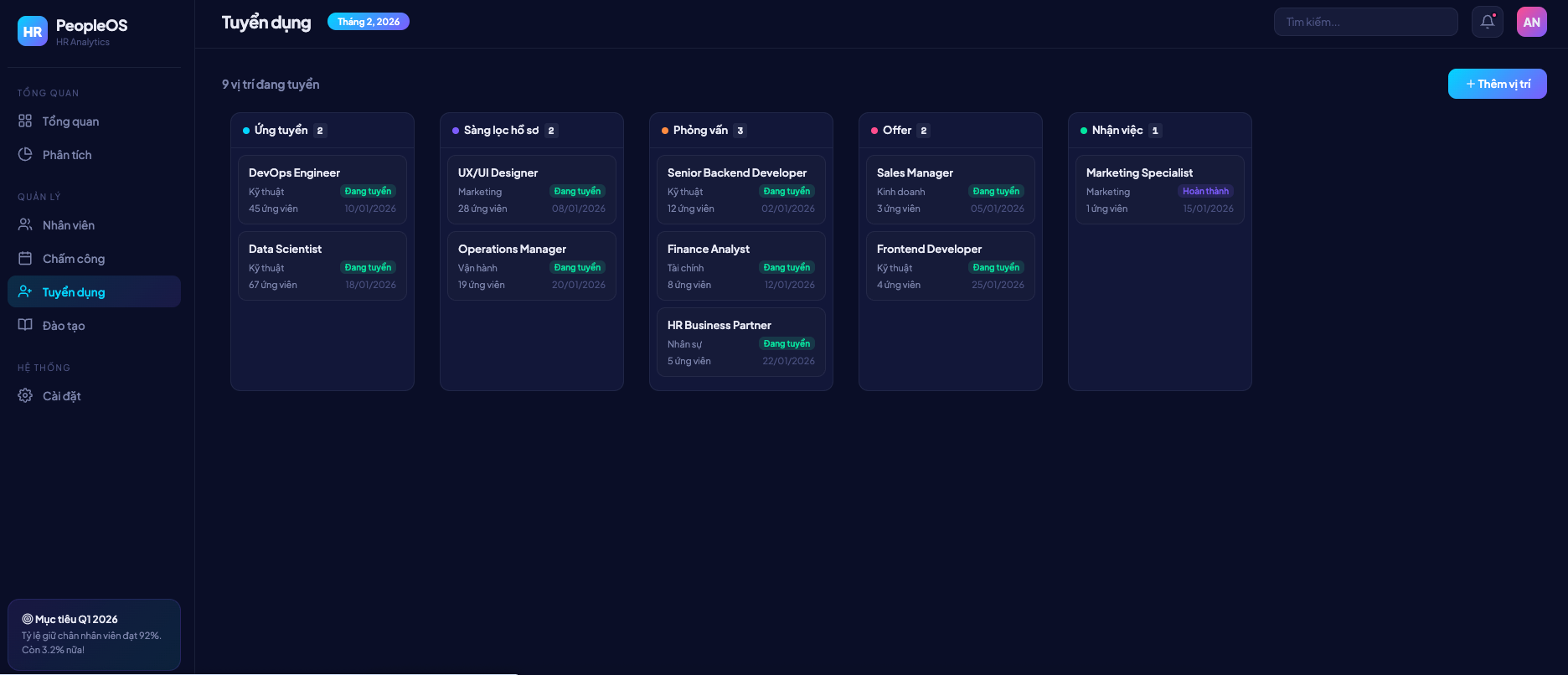This screenshot has height=675, width=1568.
Task: Click Thêm vị trí button
Action: [1497, 84]
